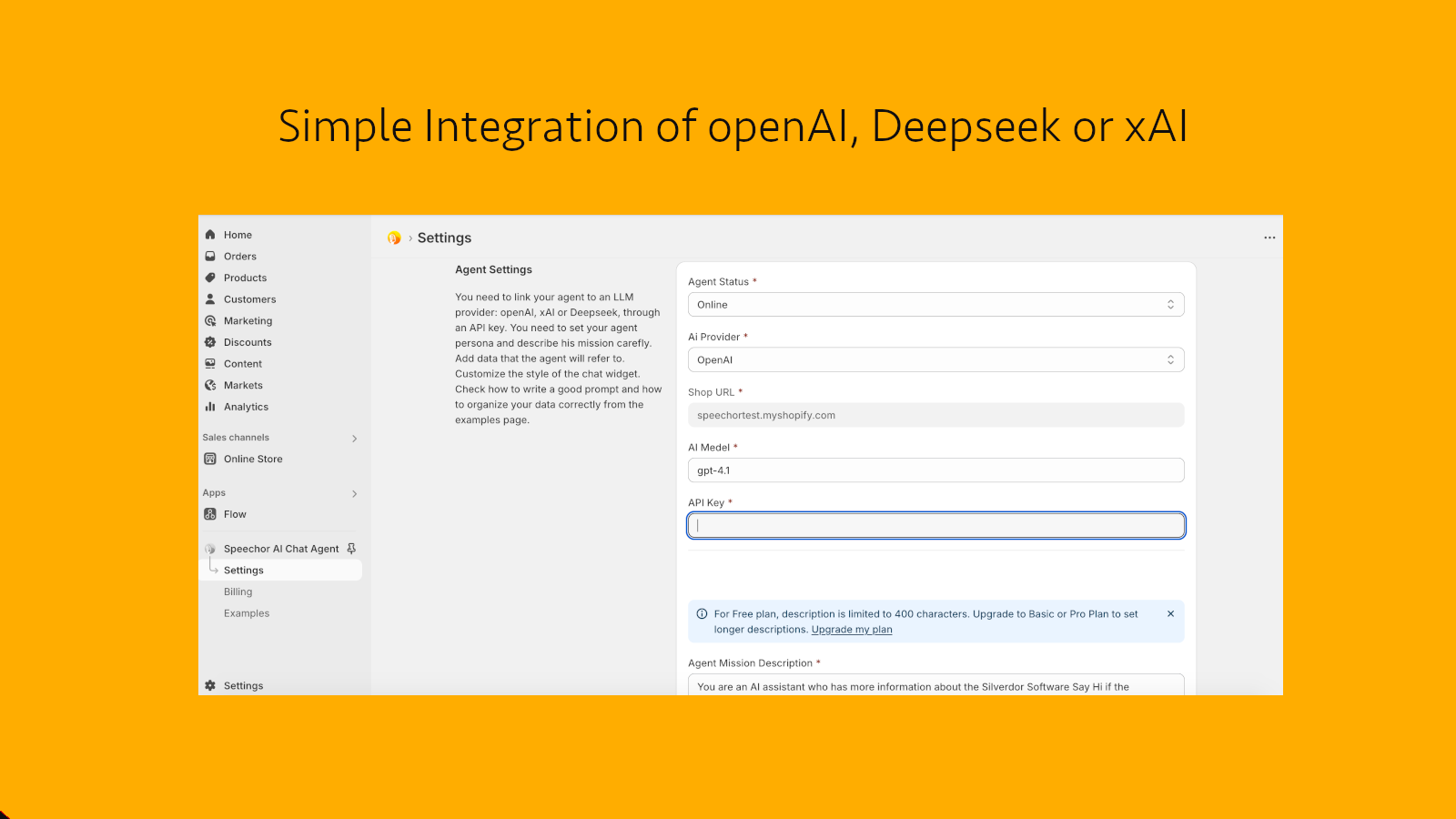The height and width of the screenshot is (819, 1456).
Task: Click the Orders inbox icon
Action: click(x=210, y=257)
